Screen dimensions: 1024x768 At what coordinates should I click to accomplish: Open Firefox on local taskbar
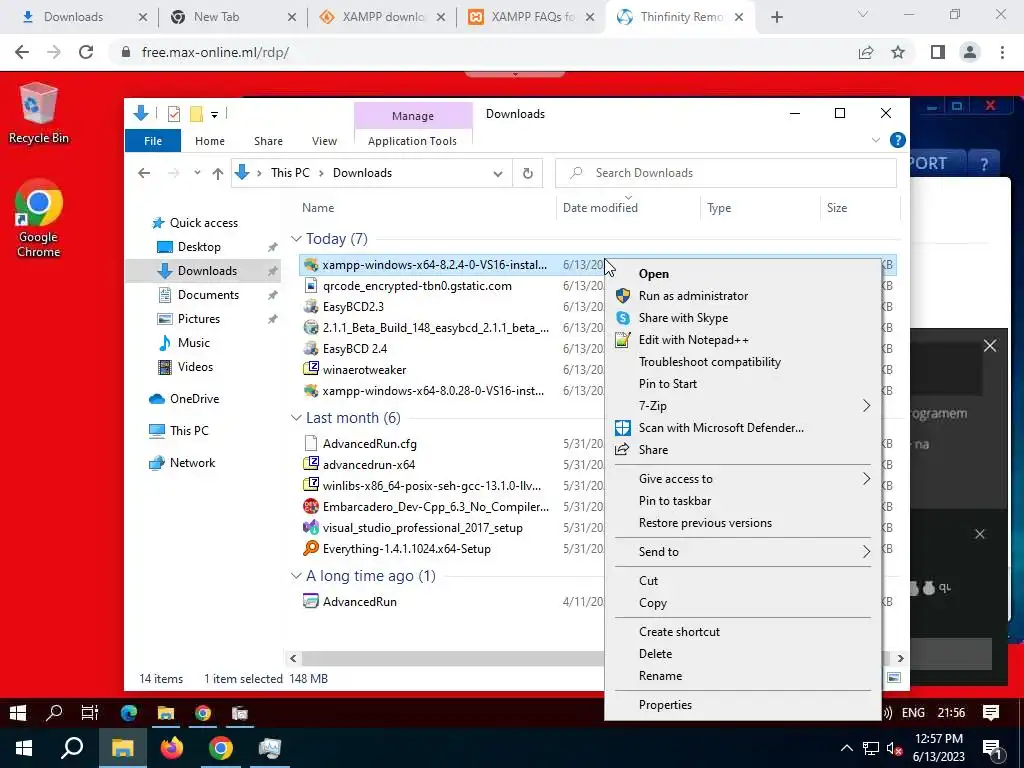coord(172,748)
